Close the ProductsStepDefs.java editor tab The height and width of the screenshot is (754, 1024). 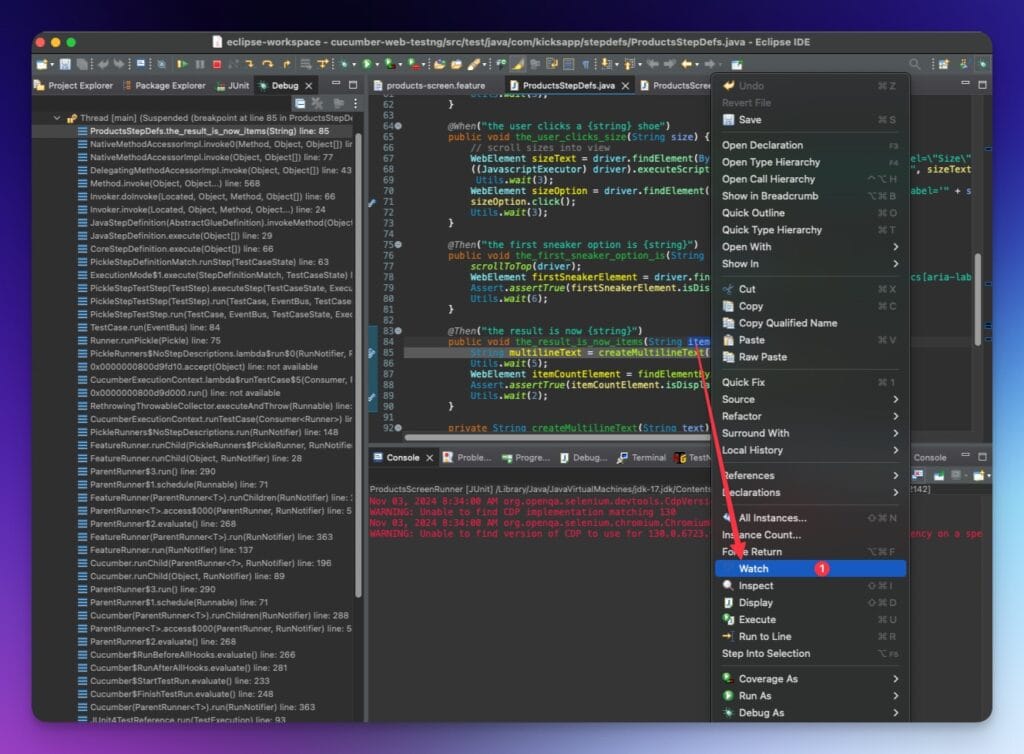(x=625, y=86)
